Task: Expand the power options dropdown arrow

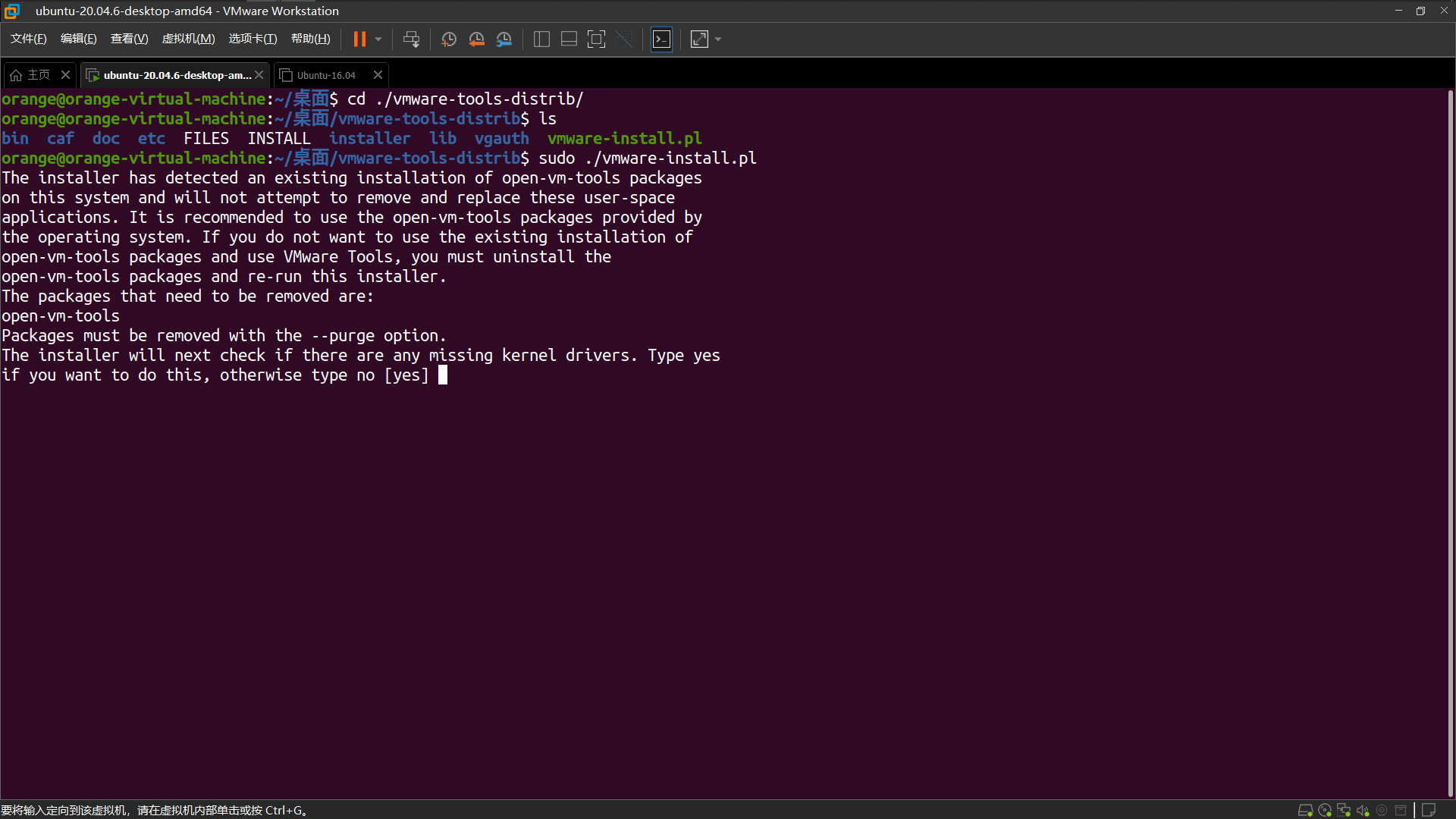Action: [x=378, y=39]
